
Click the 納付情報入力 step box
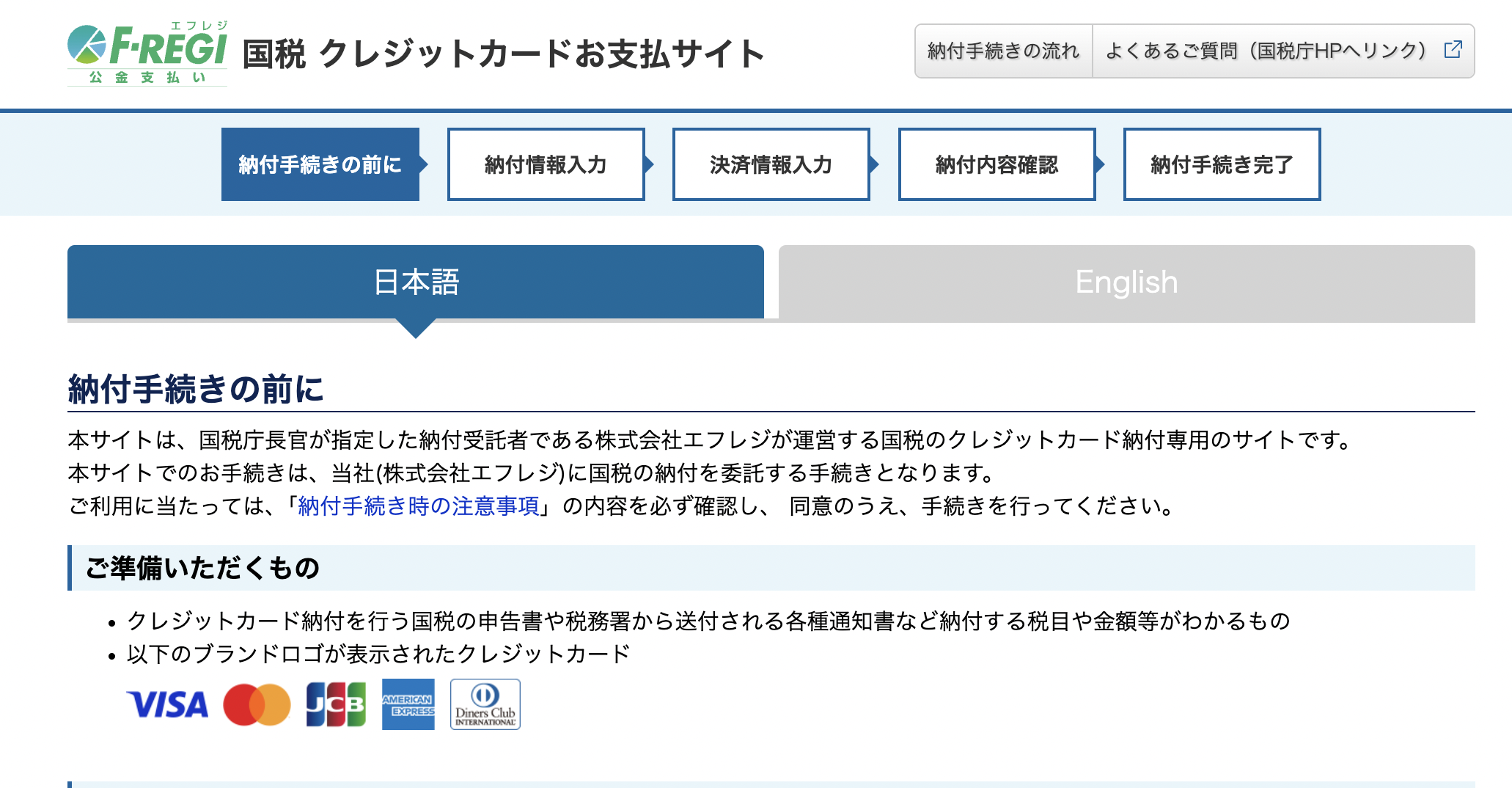(x=546, y=164)
